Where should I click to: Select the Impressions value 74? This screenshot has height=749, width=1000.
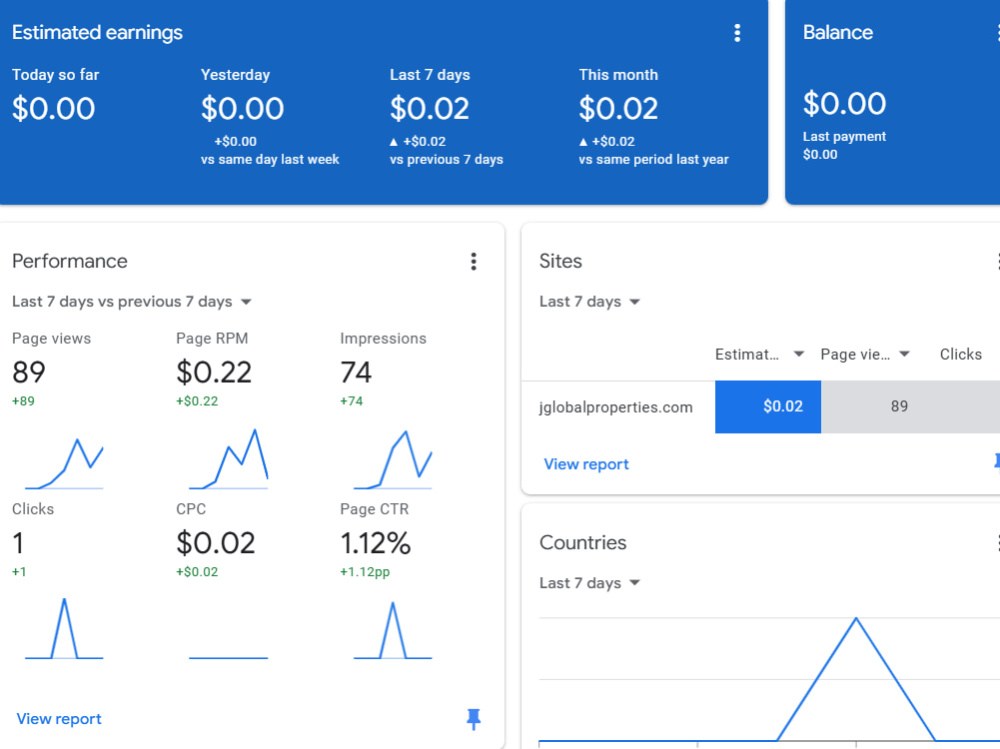[355, 373]
